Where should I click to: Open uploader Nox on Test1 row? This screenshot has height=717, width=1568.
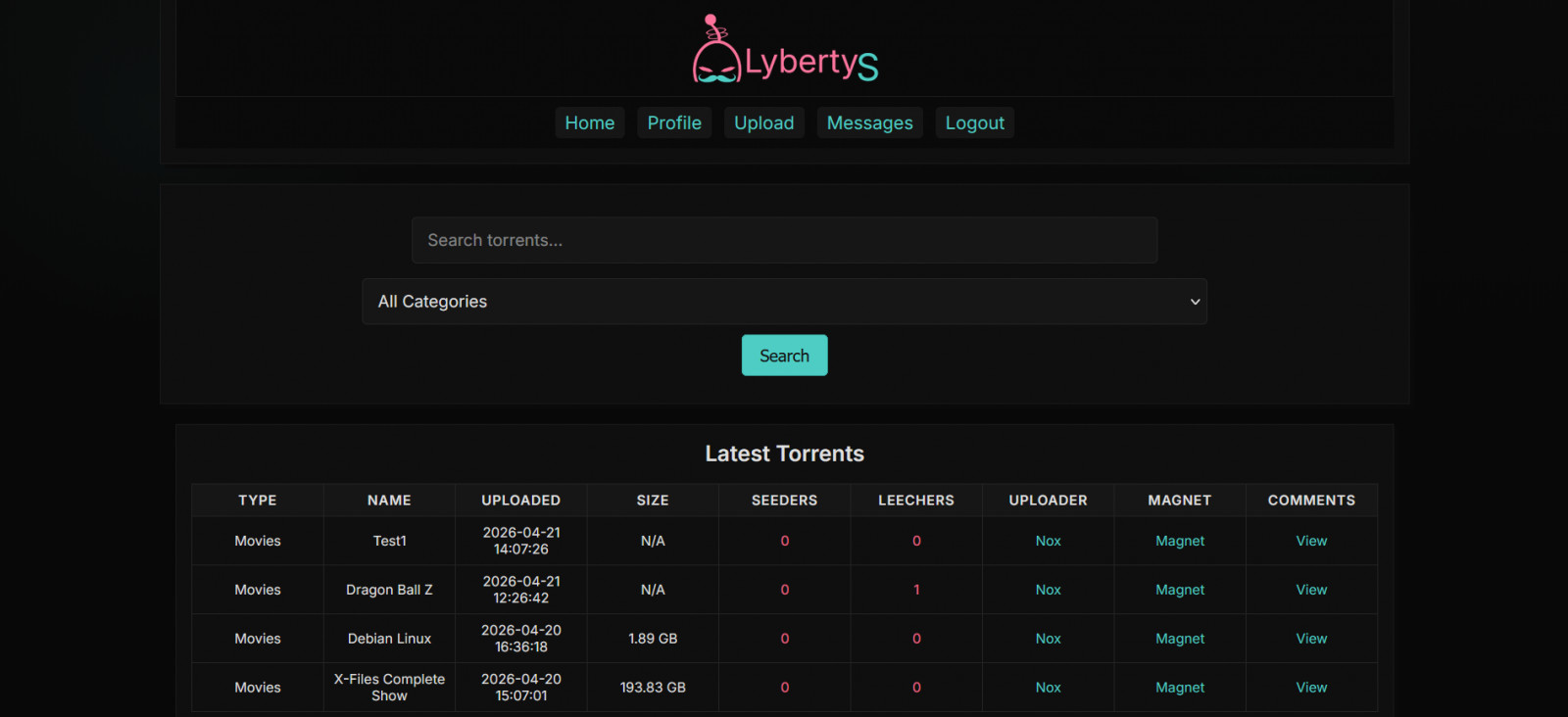point(1048,541)
